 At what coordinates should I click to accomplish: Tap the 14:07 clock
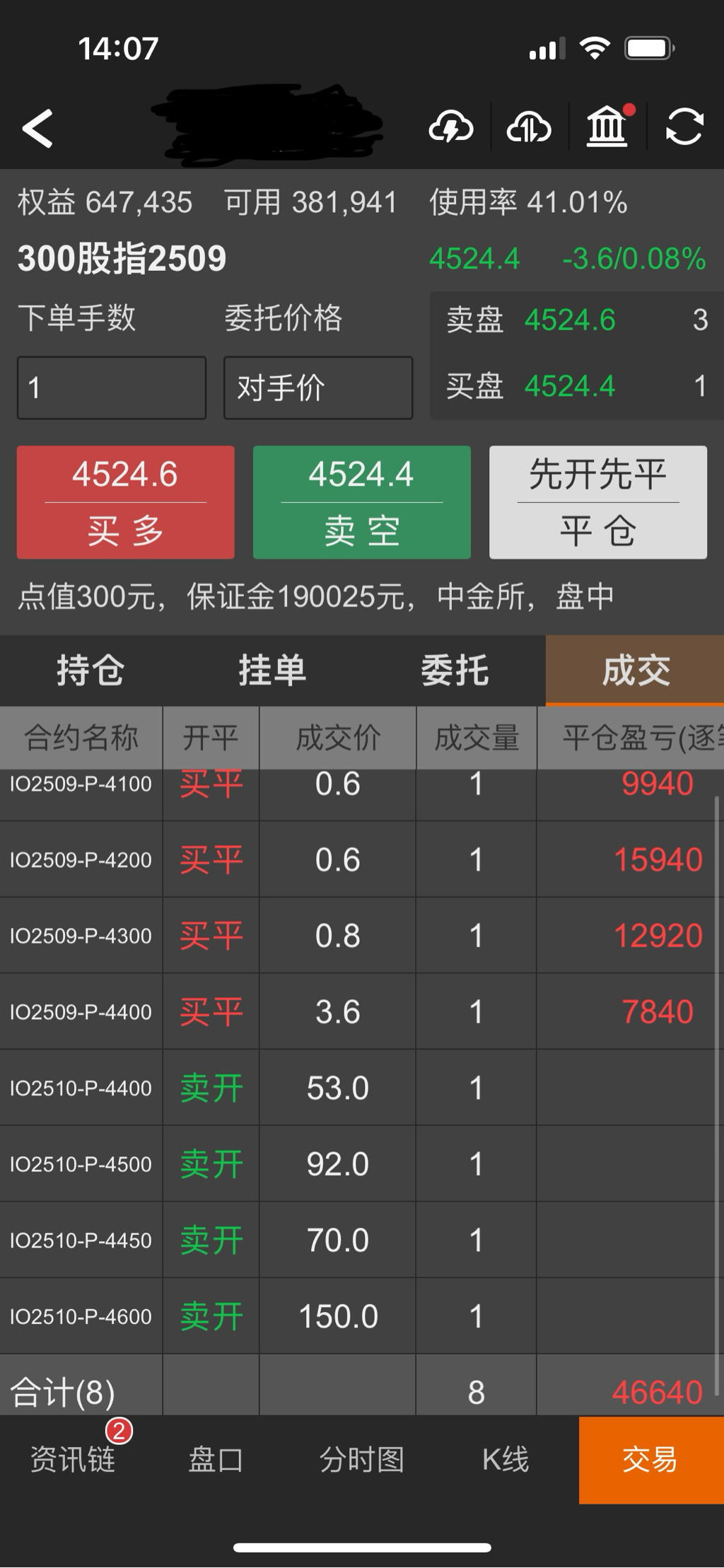click(118, 49)
